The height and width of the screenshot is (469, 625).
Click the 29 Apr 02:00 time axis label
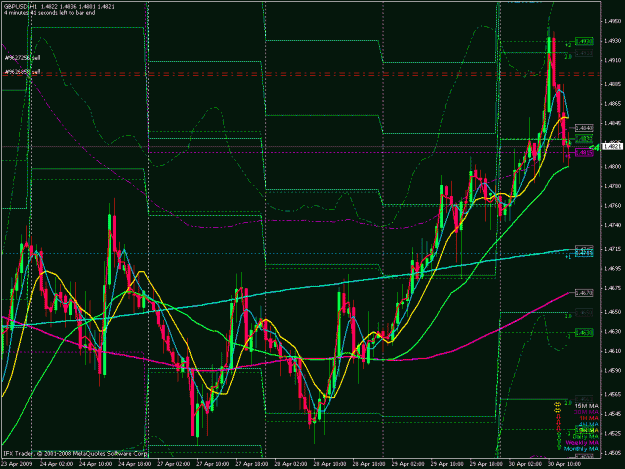pyautogui.click(x=408, y=464)
